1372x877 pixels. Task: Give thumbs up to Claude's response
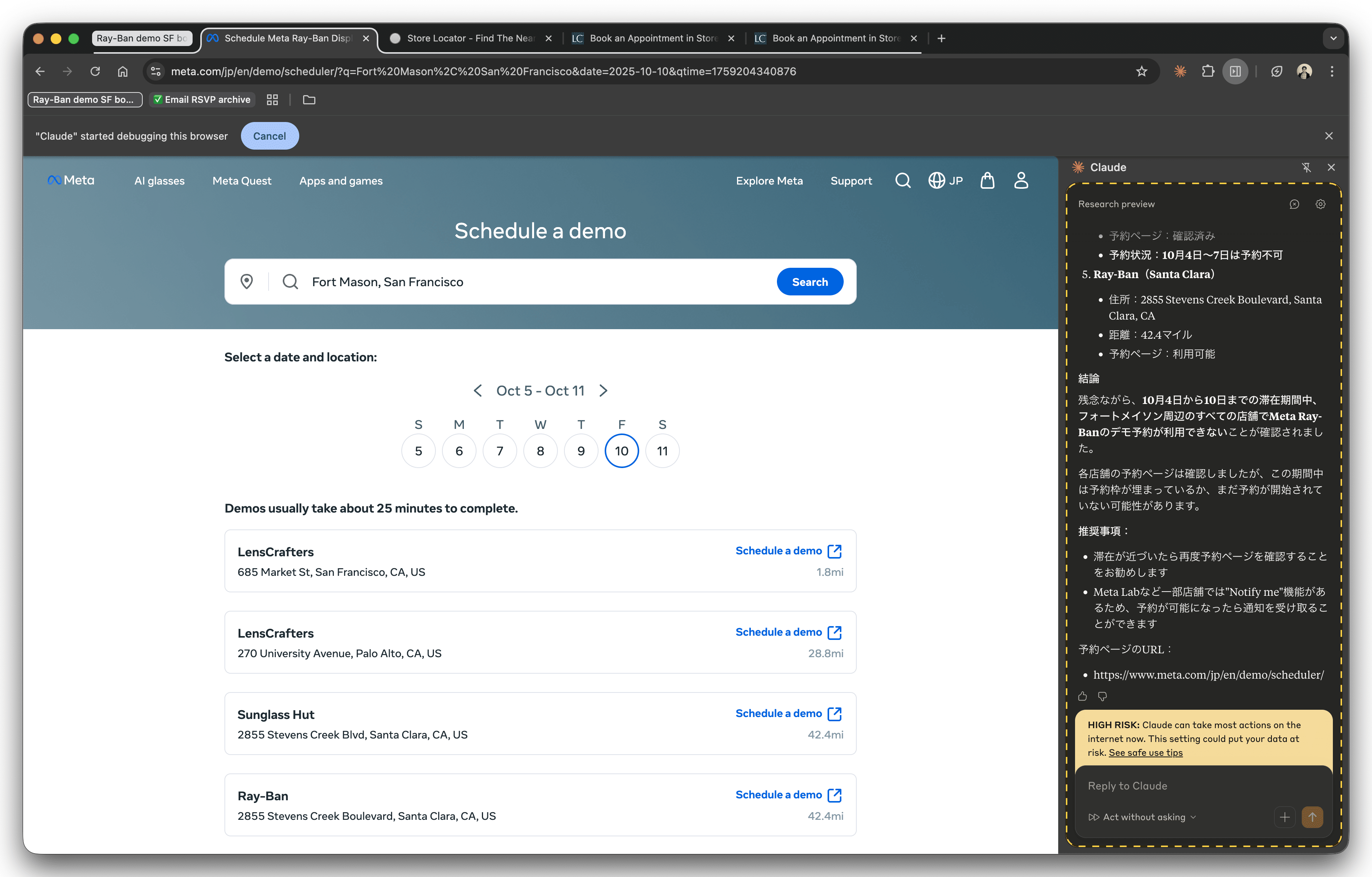[x=1083, y=696]
